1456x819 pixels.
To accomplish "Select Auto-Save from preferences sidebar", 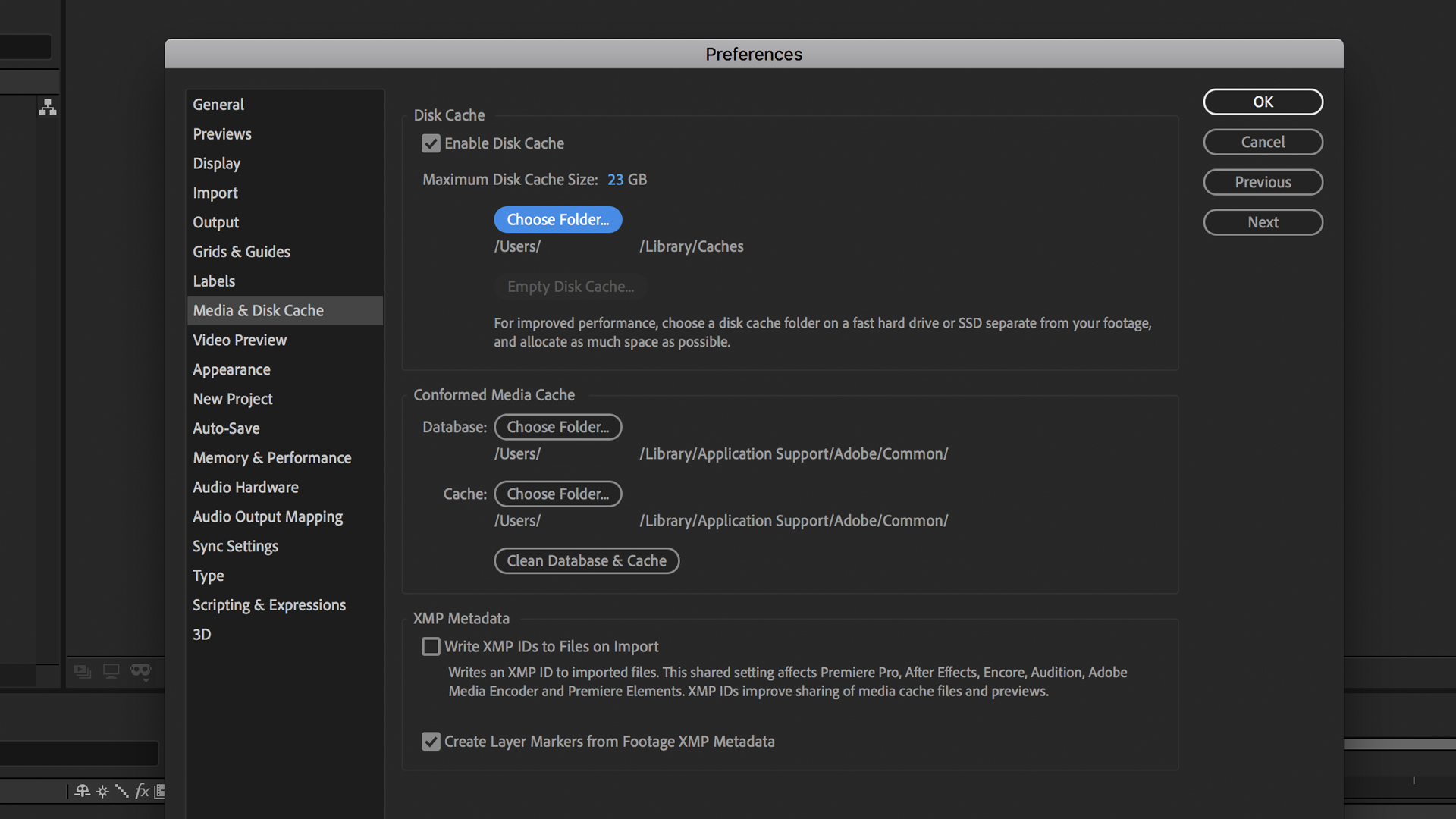I will pos(226,428).
